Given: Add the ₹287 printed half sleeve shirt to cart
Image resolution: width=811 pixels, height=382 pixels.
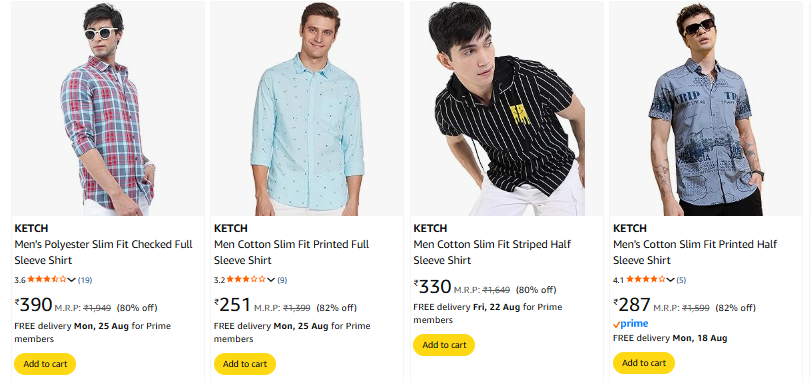Looking at the screenshot, I should [644, 363].
